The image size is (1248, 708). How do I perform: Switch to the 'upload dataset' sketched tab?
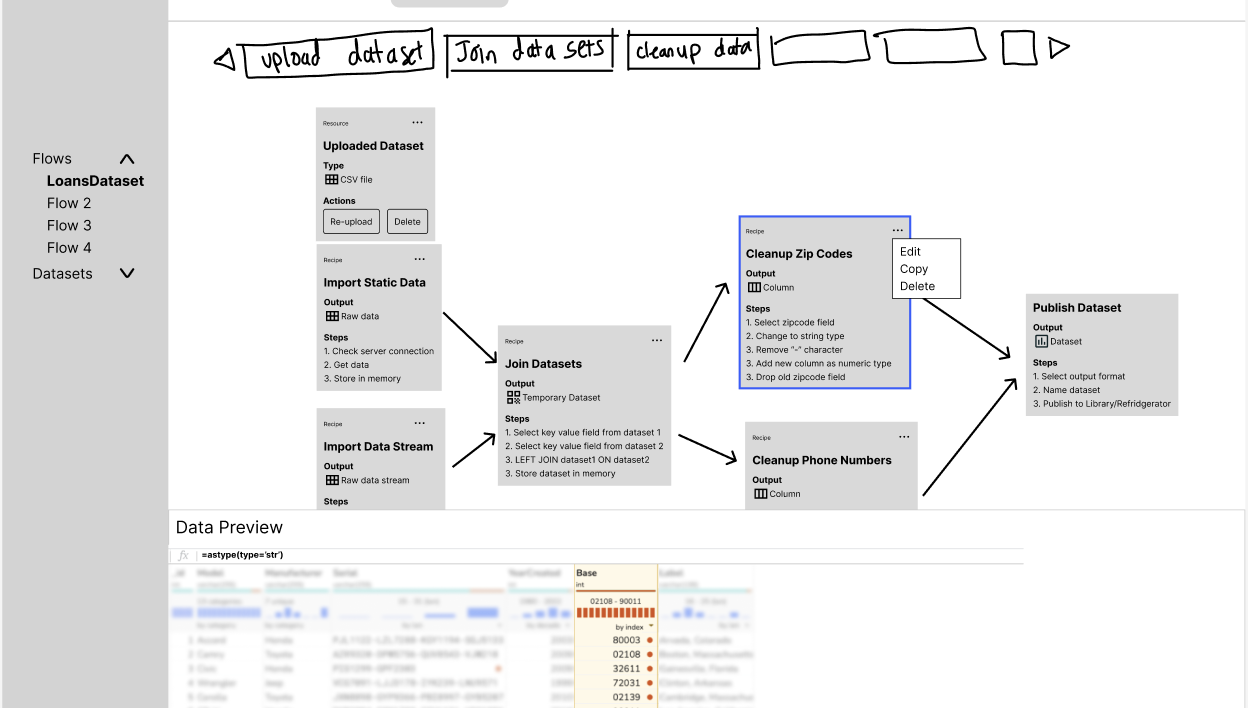click(x=341, y=54)
